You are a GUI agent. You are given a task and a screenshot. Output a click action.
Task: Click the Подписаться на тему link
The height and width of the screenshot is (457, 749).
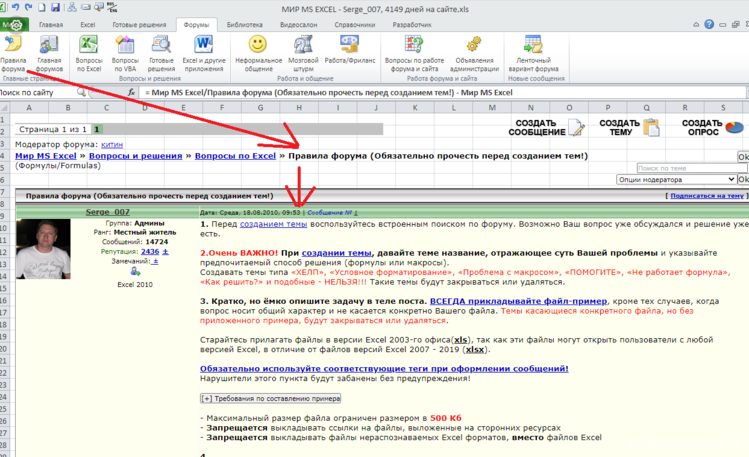(707, 196)
